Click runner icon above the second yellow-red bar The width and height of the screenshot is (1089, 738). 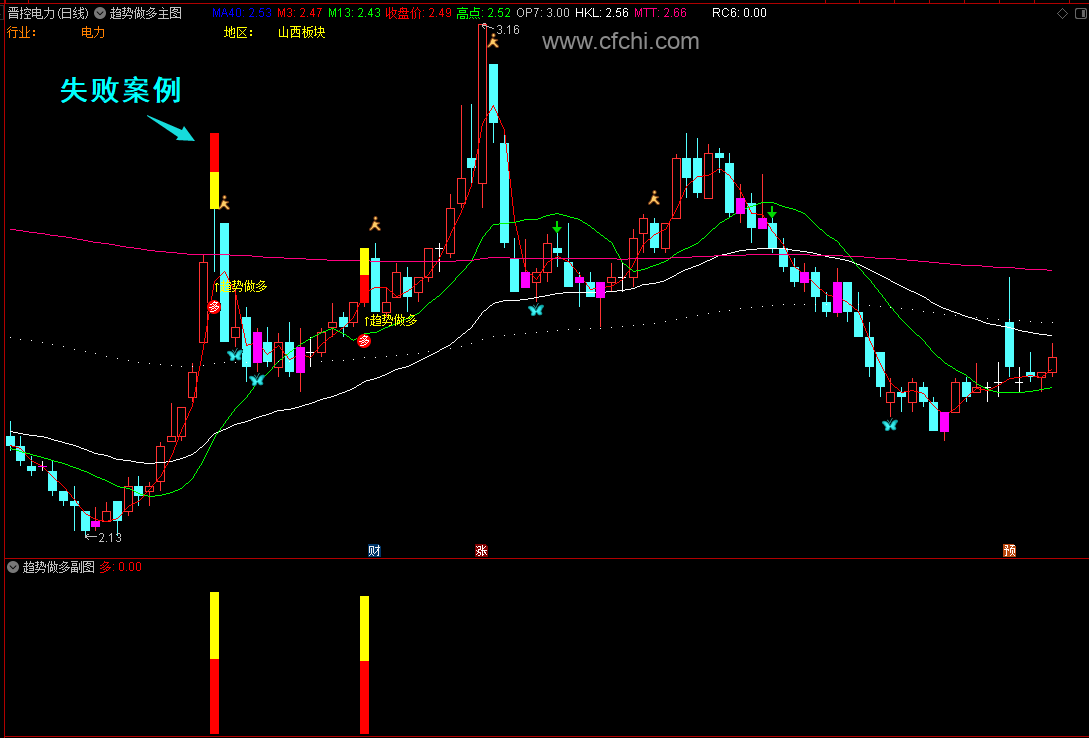(375, 224)
